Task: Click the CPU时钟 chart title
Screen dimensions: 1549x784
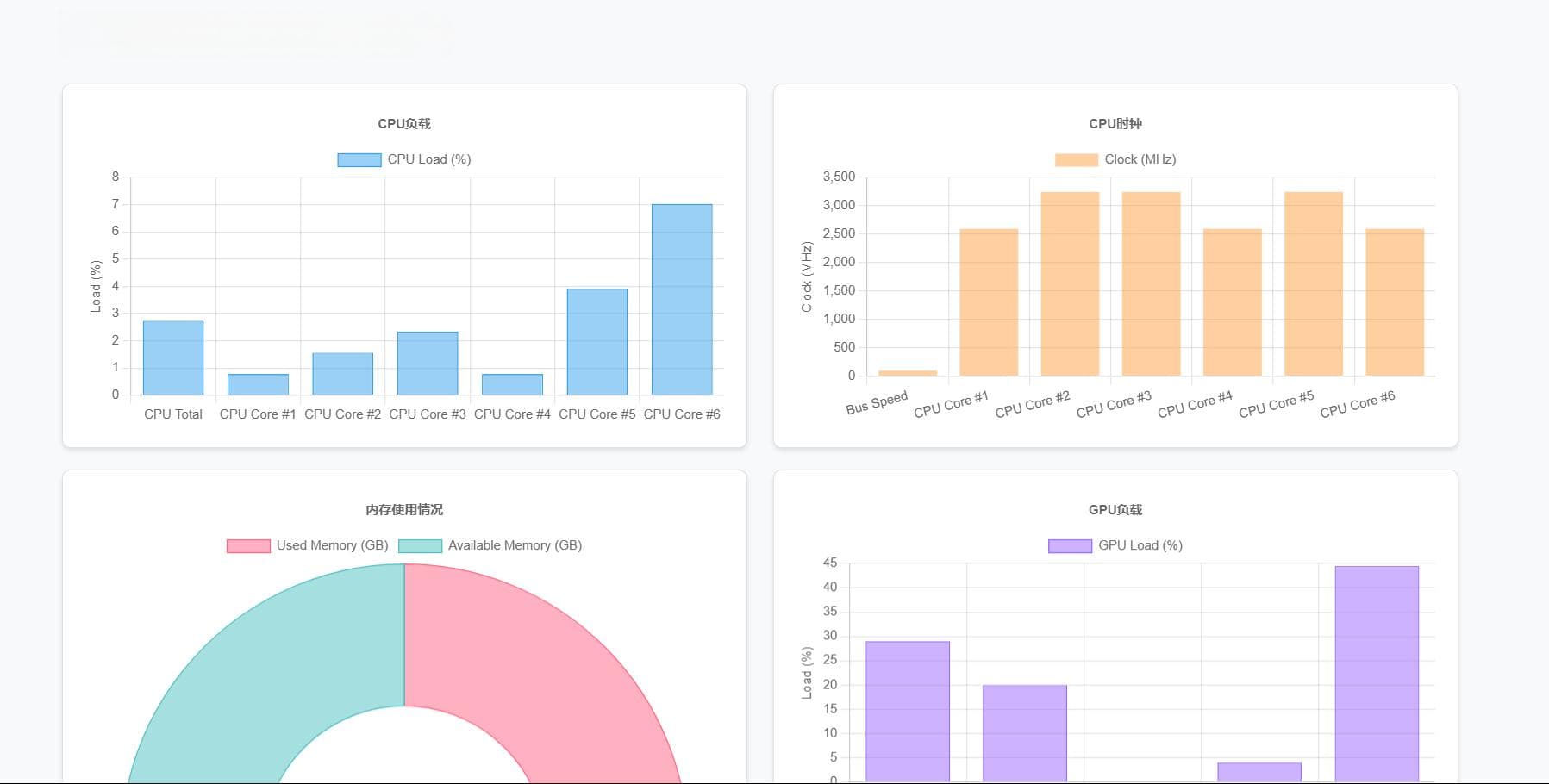Action: [1115, 124]
